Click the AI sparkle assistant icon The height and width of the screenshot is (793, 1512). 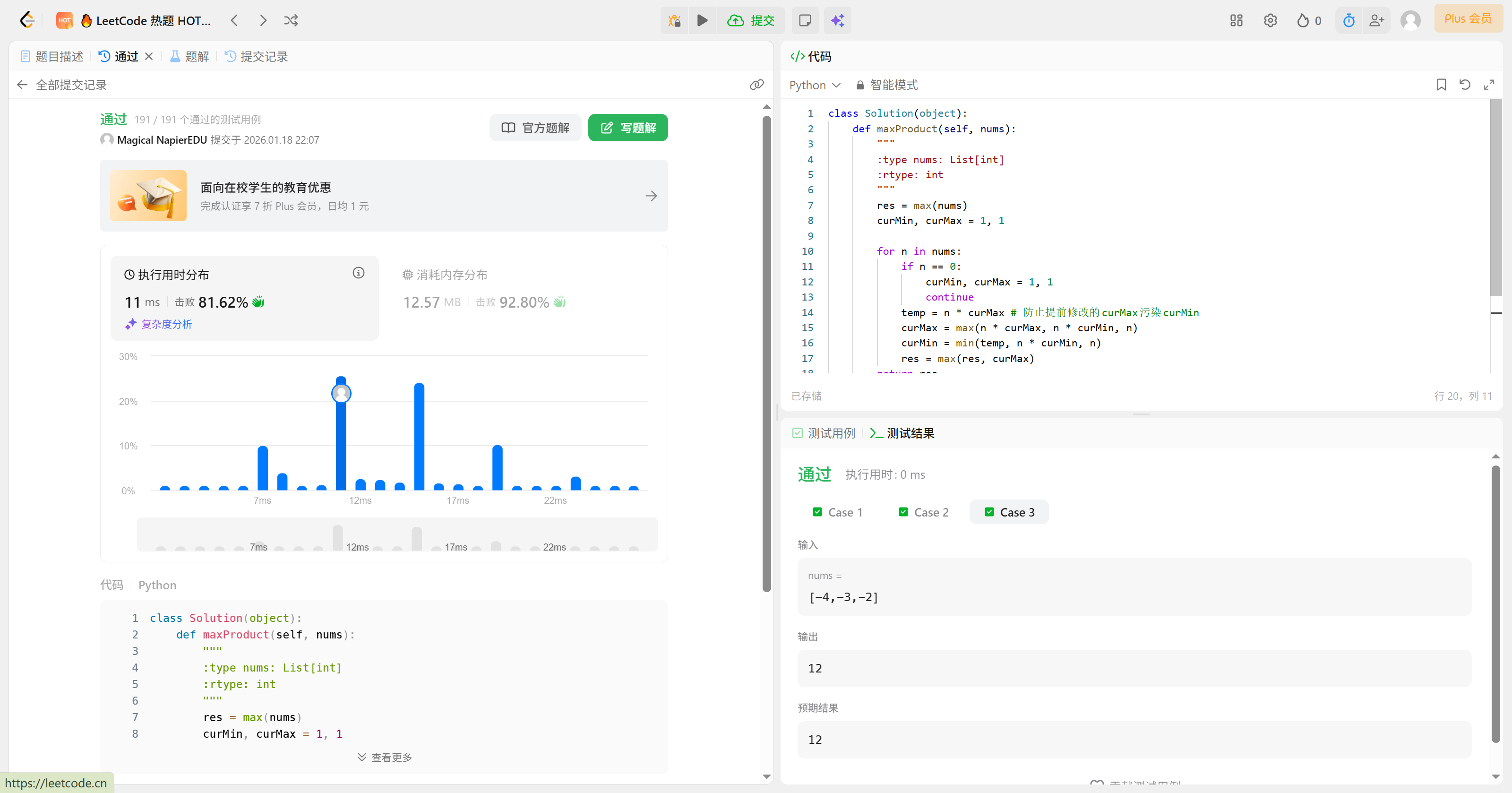pyautogui.click(x=837, y=20)
